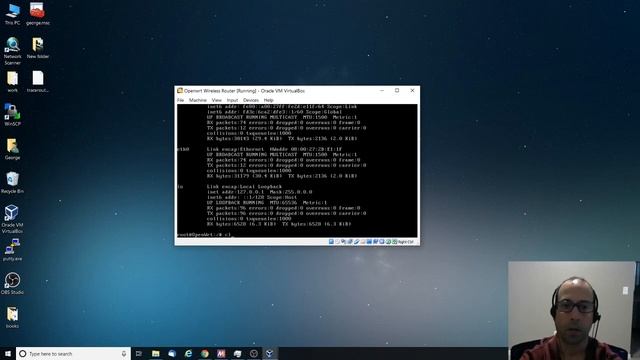Open Internet Explorer from the taskbar
The image size is (640, 360).
188,353
